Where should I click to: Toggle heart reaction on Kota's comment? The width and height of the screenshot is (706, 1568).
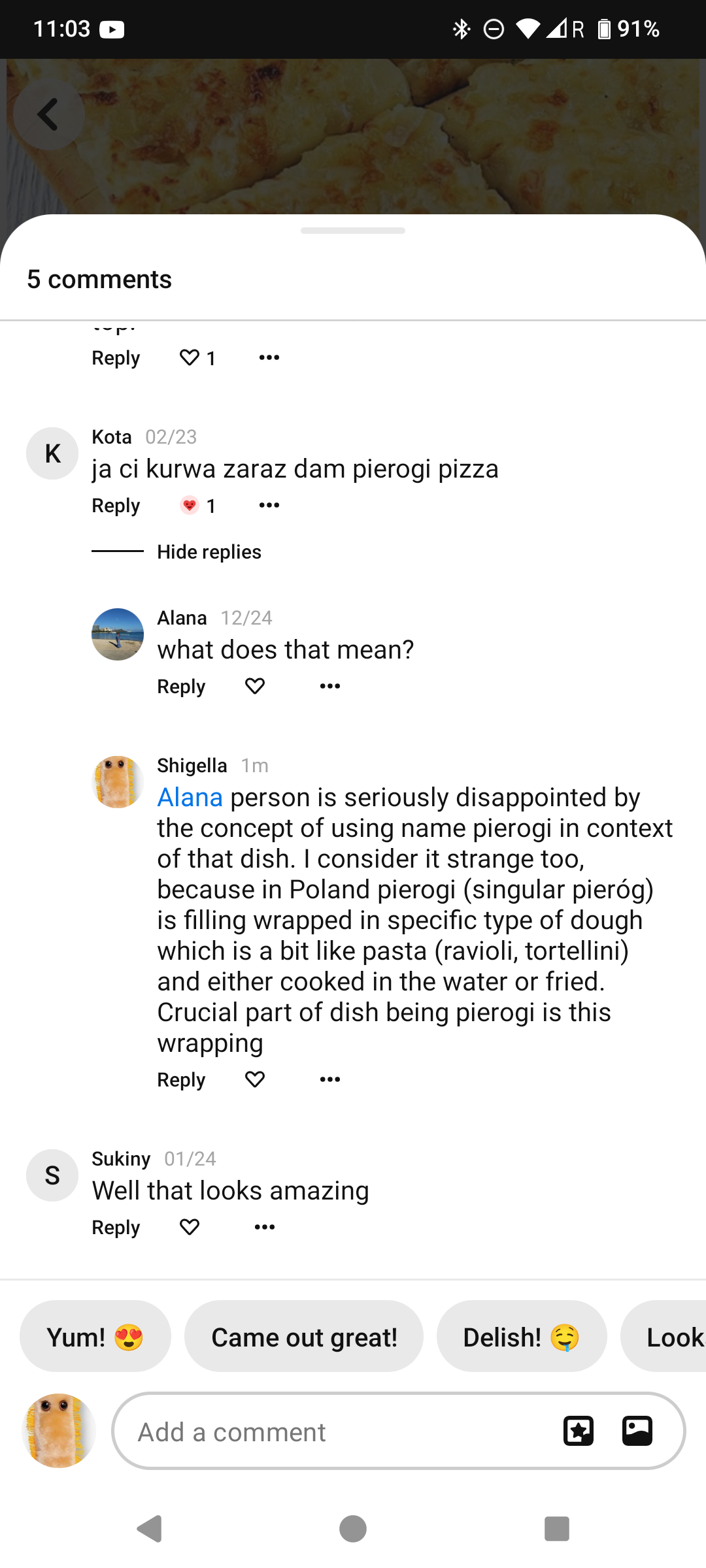point(190,505)
